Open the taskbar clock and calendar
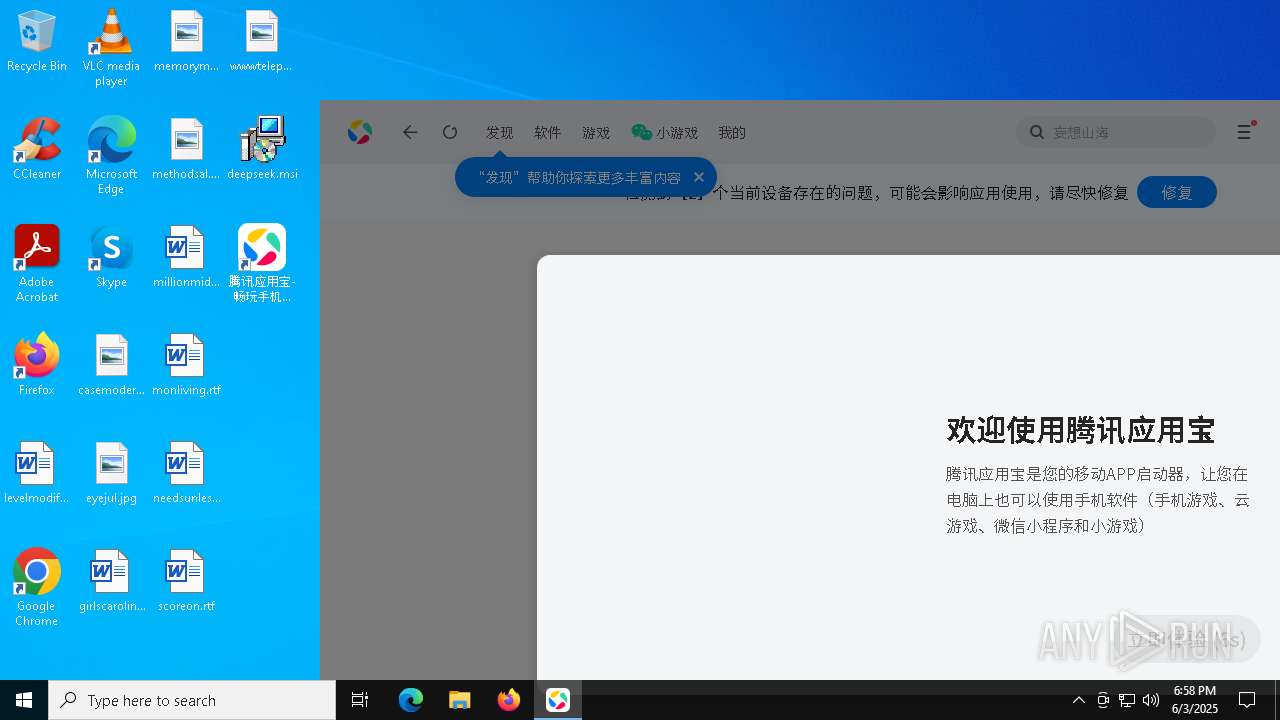Viewport: 1280px width, 720px height. [1195, 700]
